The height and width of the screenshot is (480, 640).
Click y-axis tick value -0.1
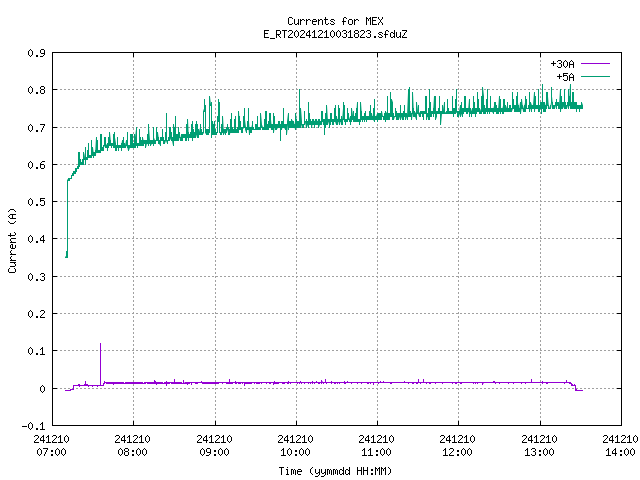click(x=33, y=426)
